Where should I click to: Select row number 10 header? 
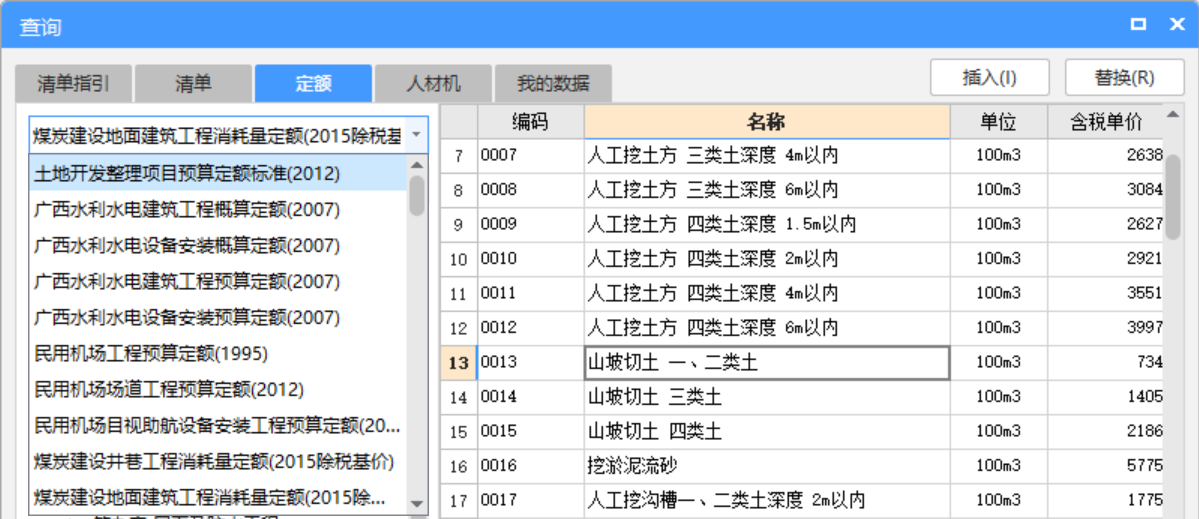tap(458, 259)
